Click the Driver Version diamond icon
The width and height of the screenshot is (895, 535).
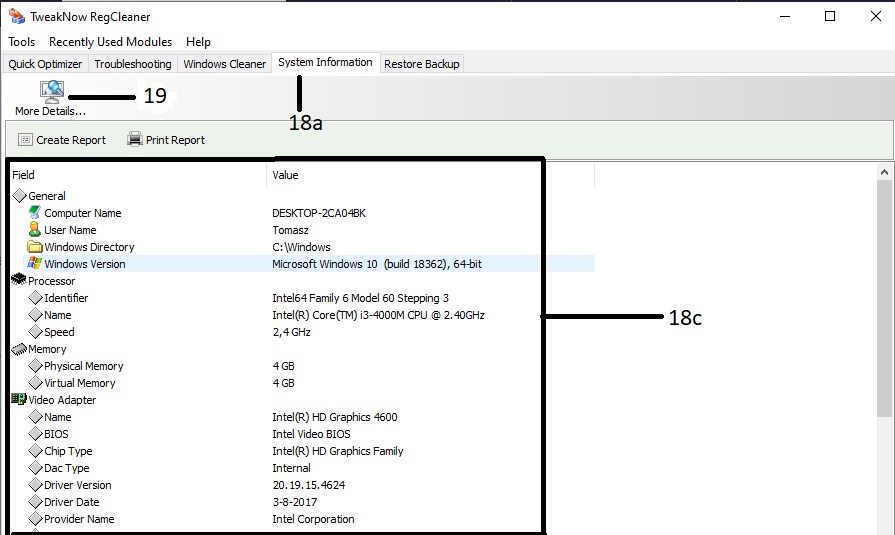click(x=35, y=485)
